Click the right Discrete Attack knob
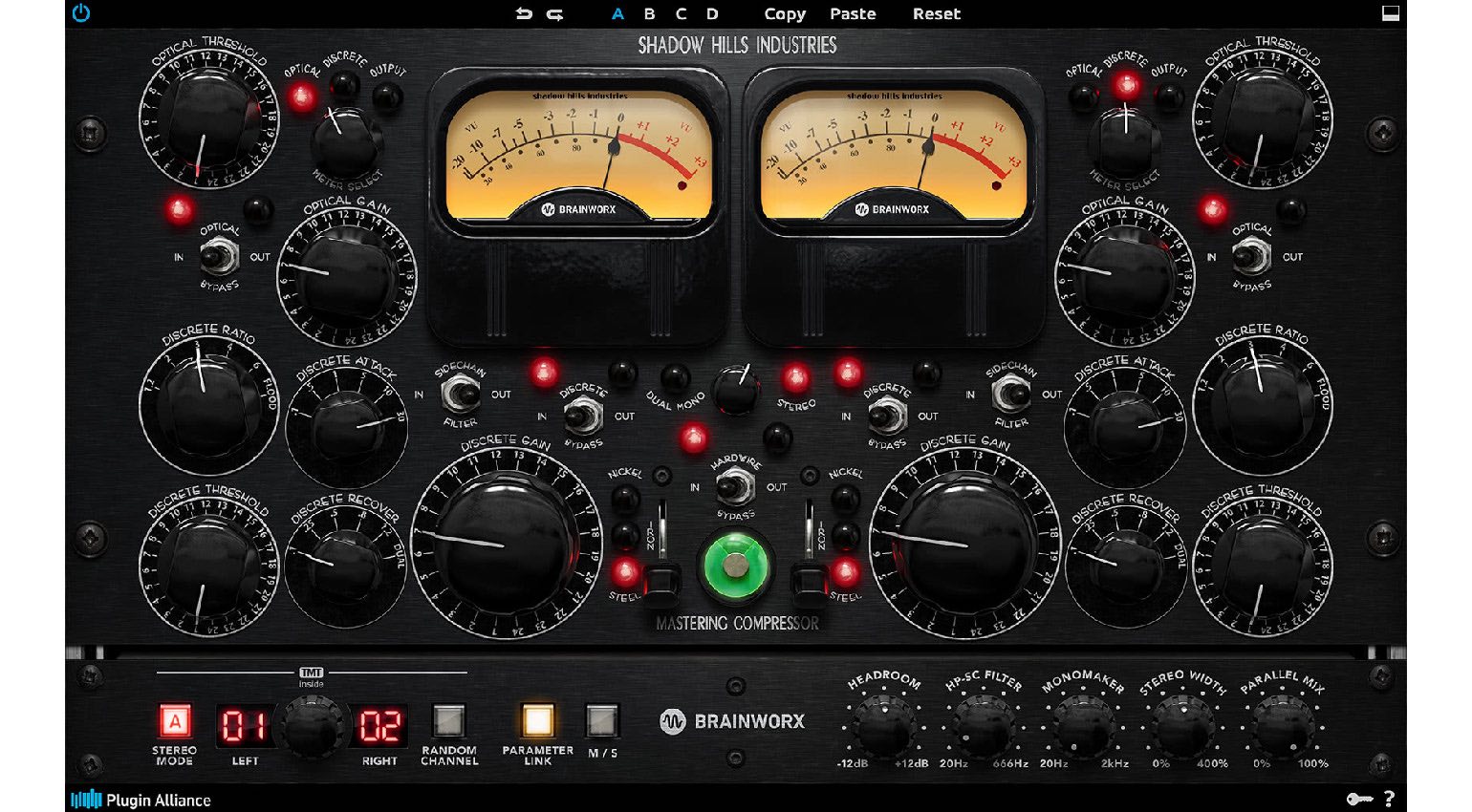 click(x=1124, y=427)
